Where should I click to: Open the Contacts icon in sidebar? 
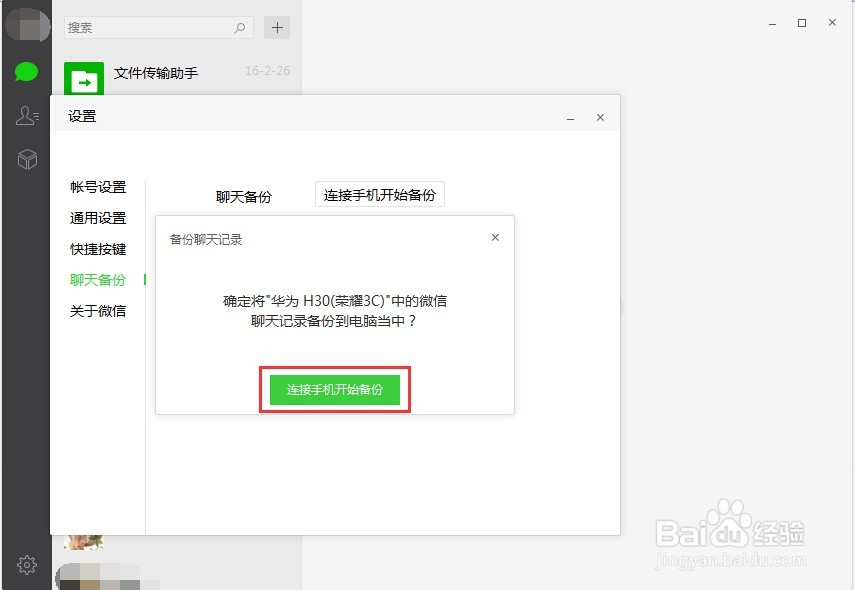27,116
